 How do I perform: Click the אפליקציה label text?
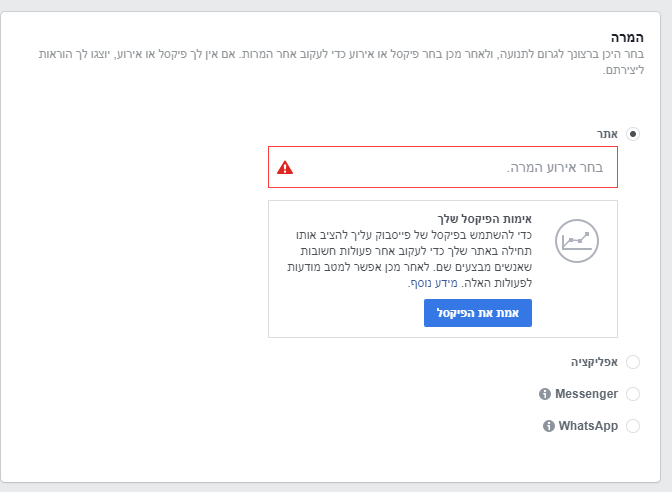[594, 362]
